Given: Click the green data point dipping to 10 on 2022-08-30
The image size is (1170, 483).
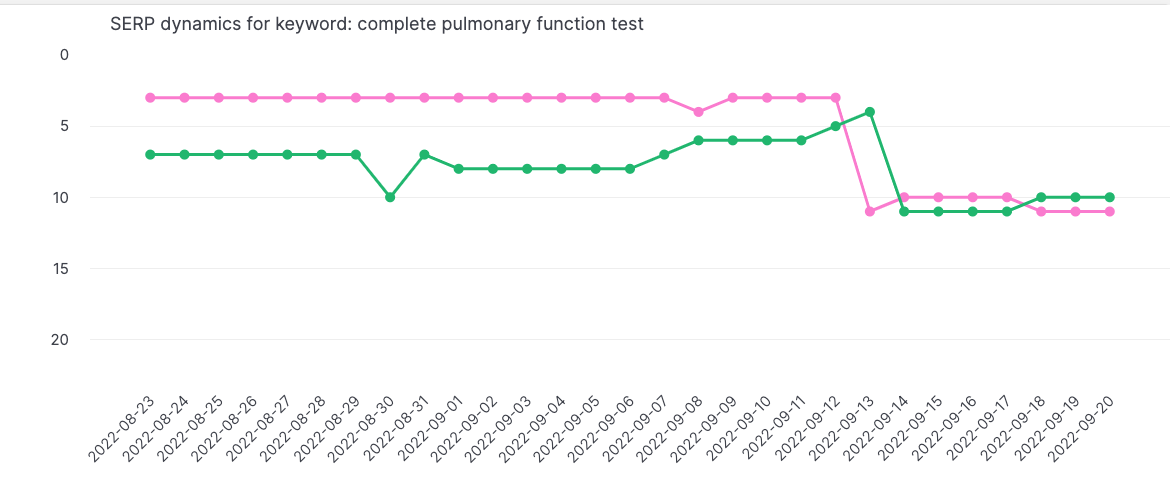Looking at the screenshot, I should (x=390, y=197).
